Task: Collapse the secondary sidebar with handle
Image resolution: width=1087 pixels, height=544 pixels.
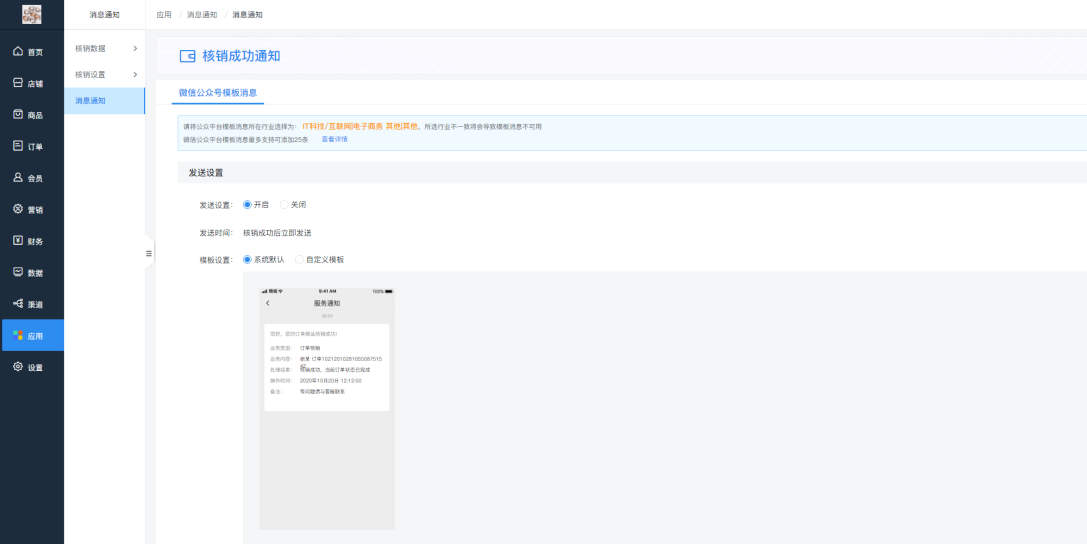Action: (x=149, y=253)
